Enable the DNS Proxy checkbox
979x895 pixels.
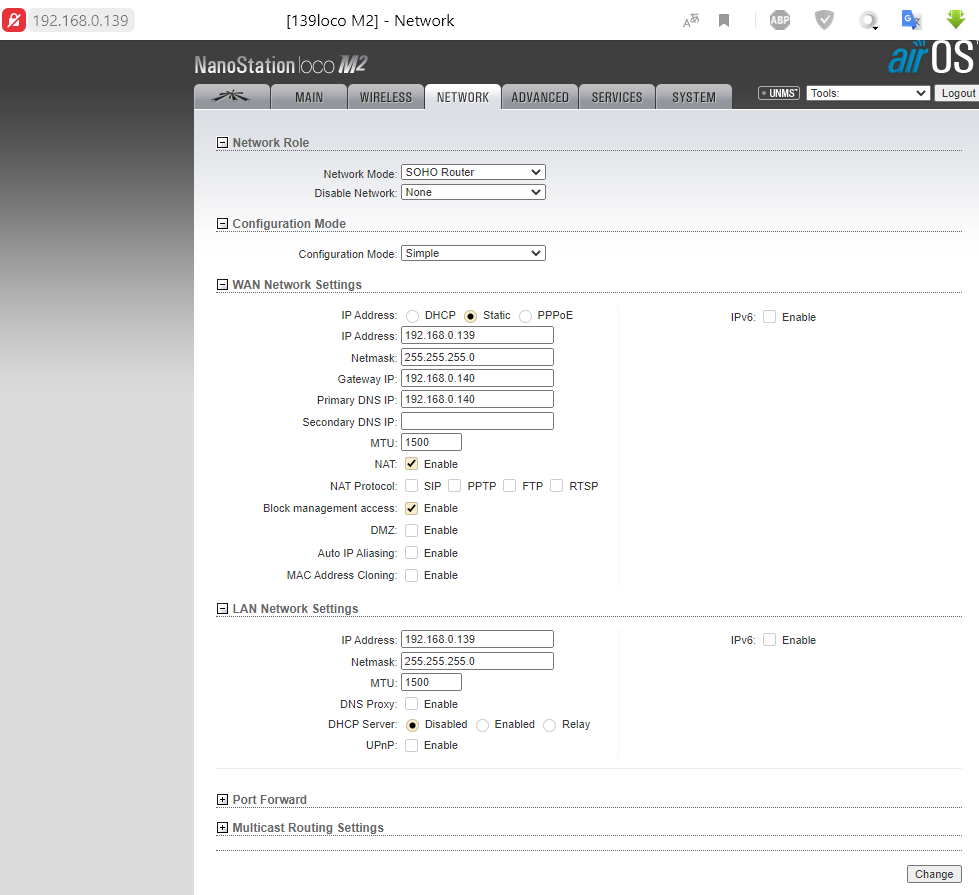(411, 704)
